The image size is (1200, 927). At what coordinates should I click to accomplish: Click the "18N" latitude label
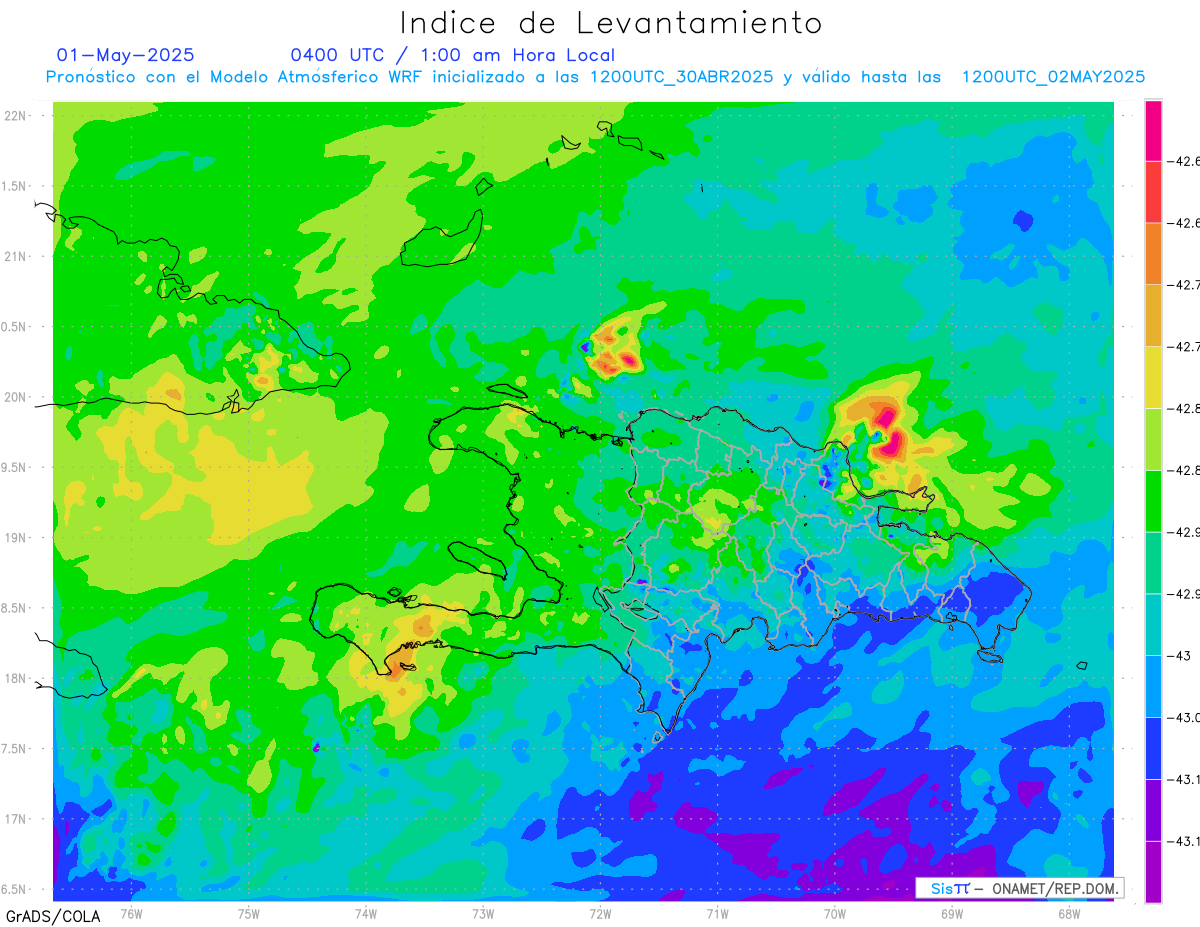(16, 679)
